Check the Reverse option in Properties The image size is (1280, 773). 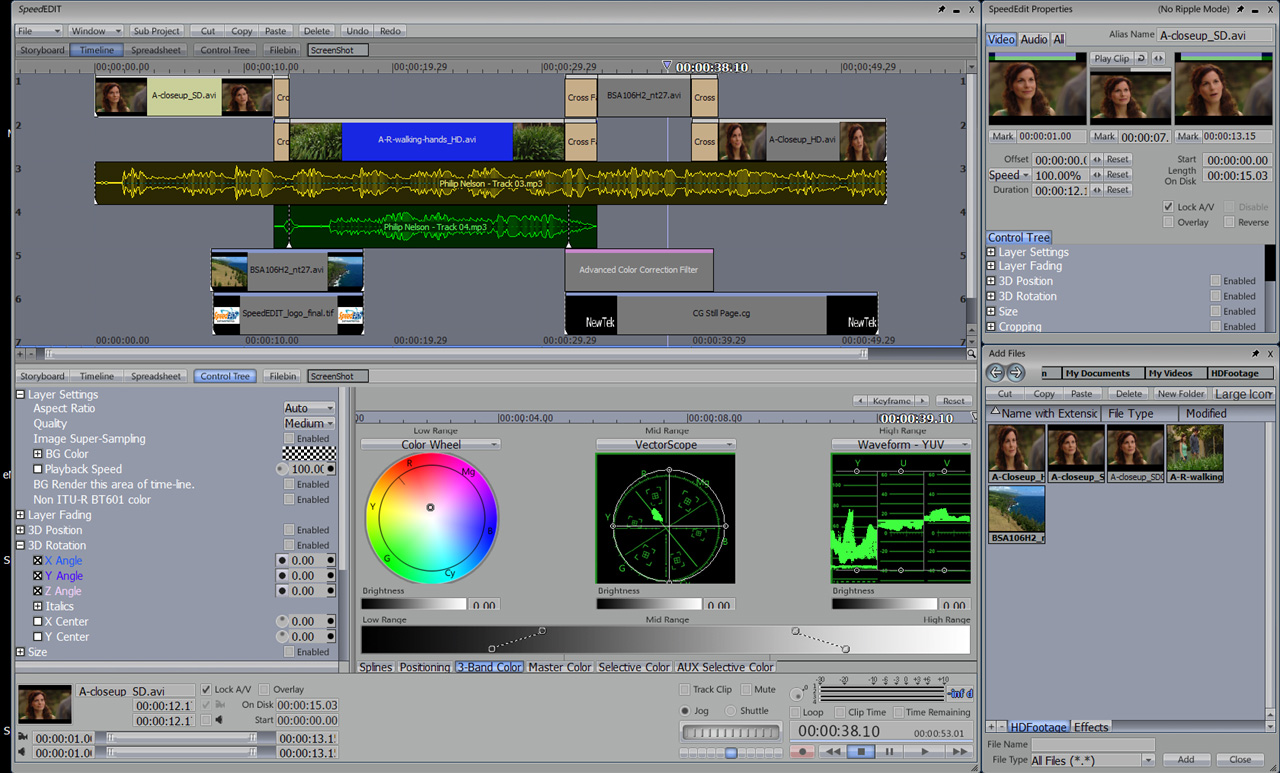pos(1229,222)
